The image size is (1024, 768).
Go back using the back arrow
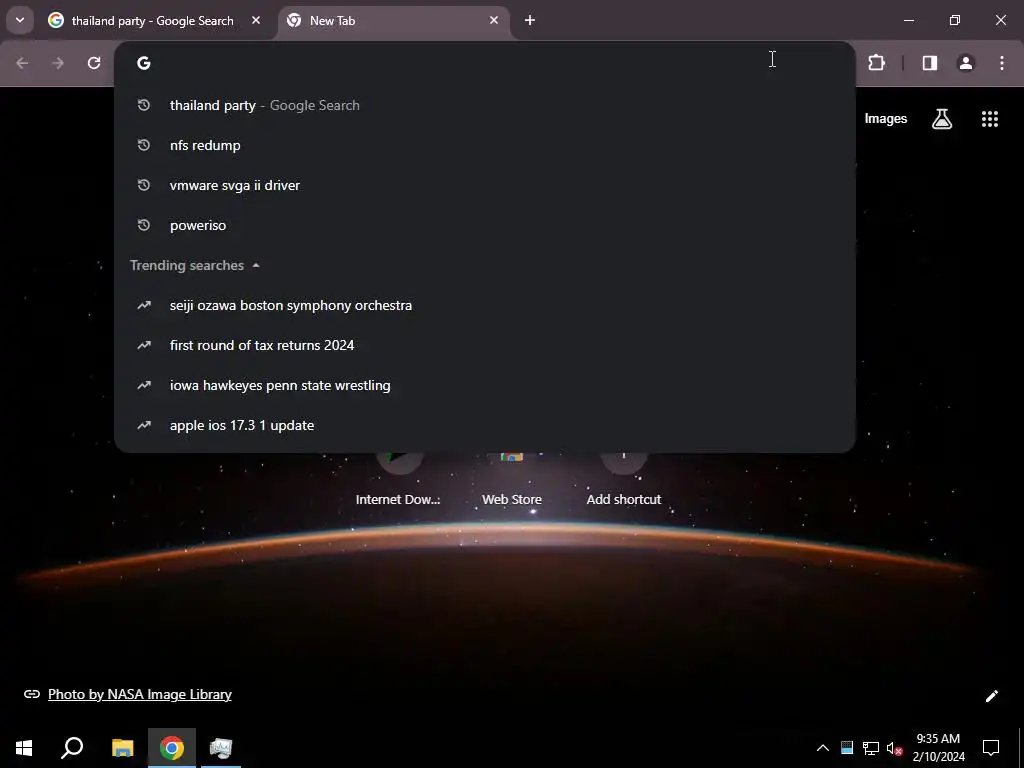pos(22,63)
